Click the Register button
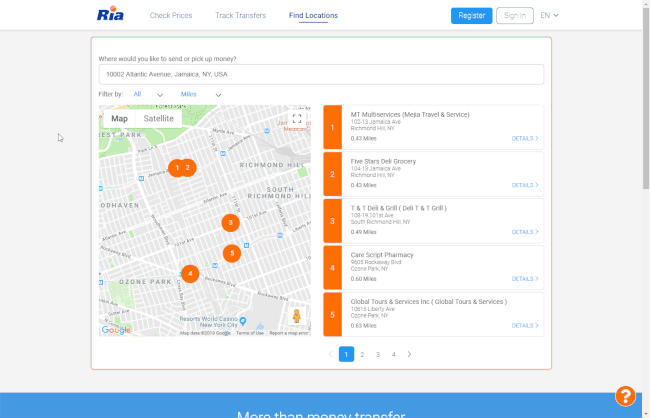Image resolution: width=650 pixels, height=418 pixels. tap(472, 16)
